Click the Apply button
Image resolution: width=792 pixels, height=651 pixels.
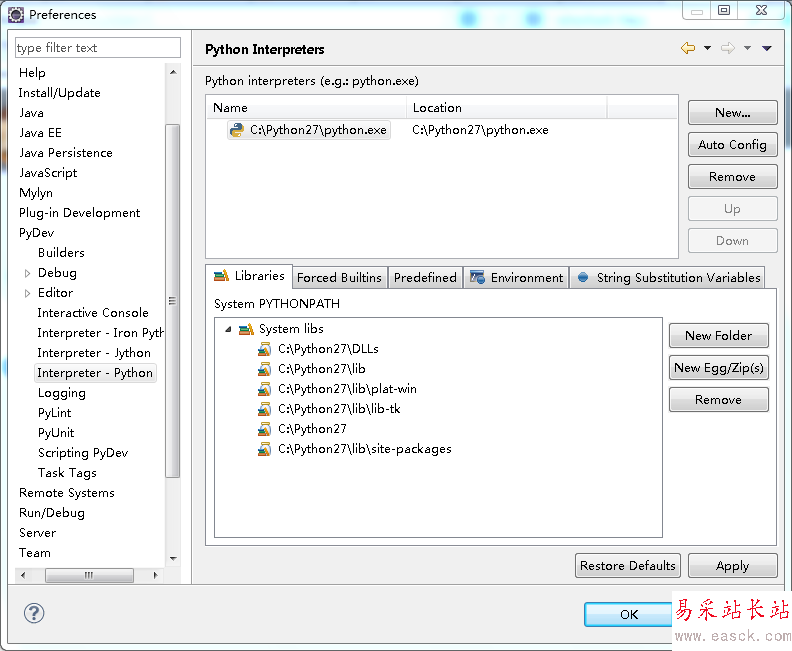click(732, 566)
